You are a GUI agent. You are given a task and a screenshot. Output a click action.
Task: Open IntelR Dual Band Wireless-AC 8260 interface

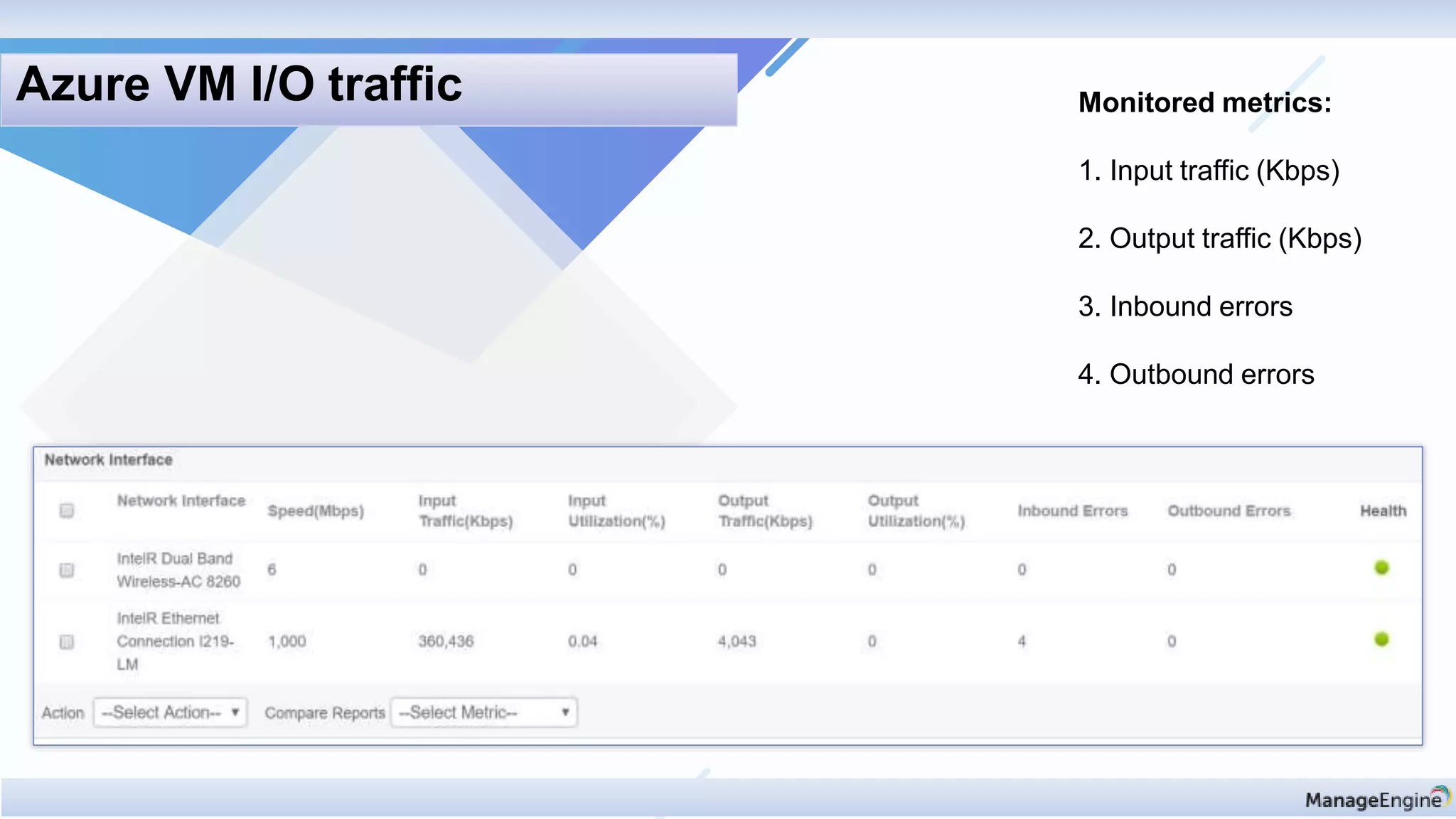178,570
